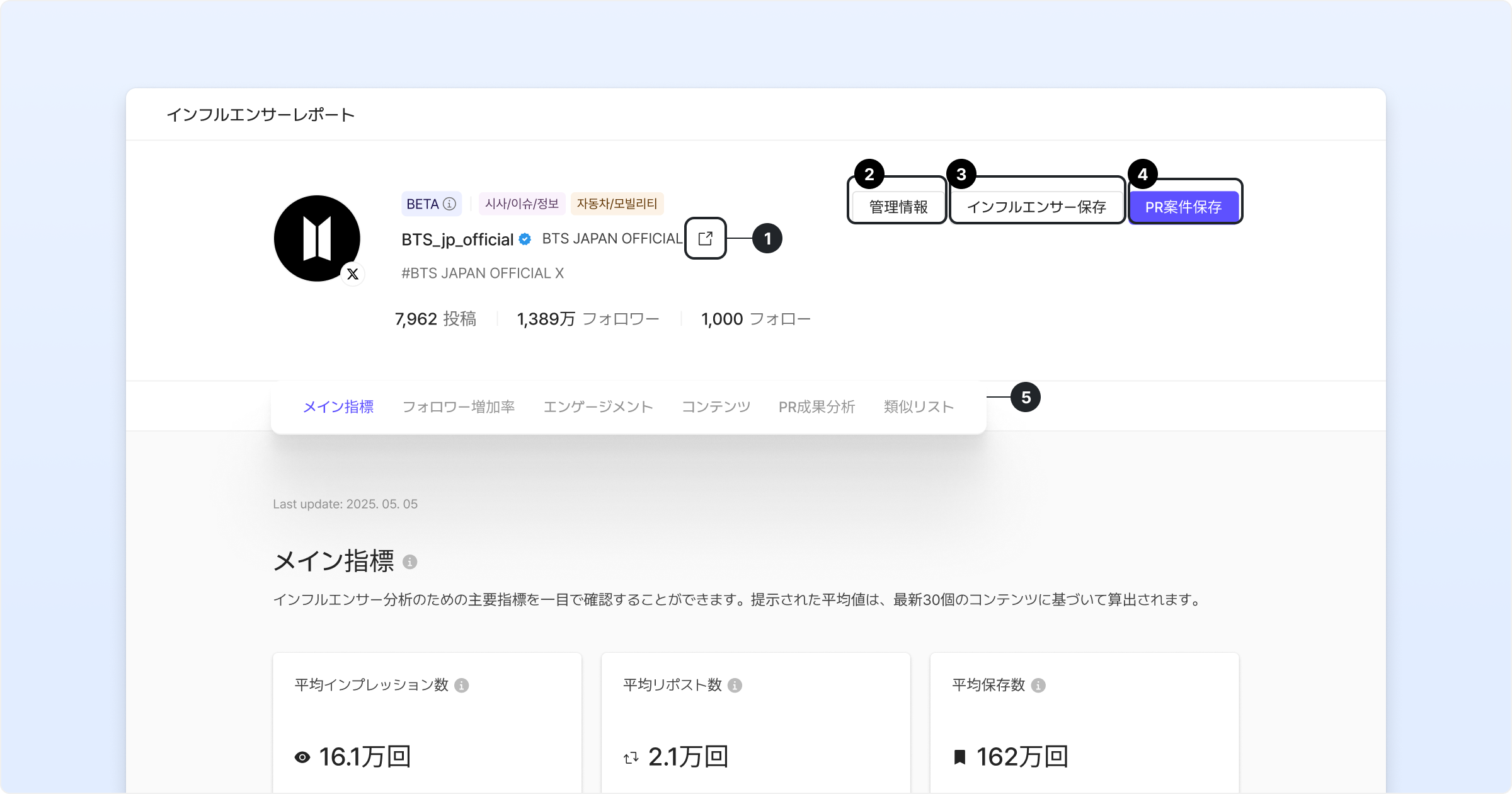Click the BETA info icon
The height and width of the screenshot is (794, 1512).
point(449,204)
